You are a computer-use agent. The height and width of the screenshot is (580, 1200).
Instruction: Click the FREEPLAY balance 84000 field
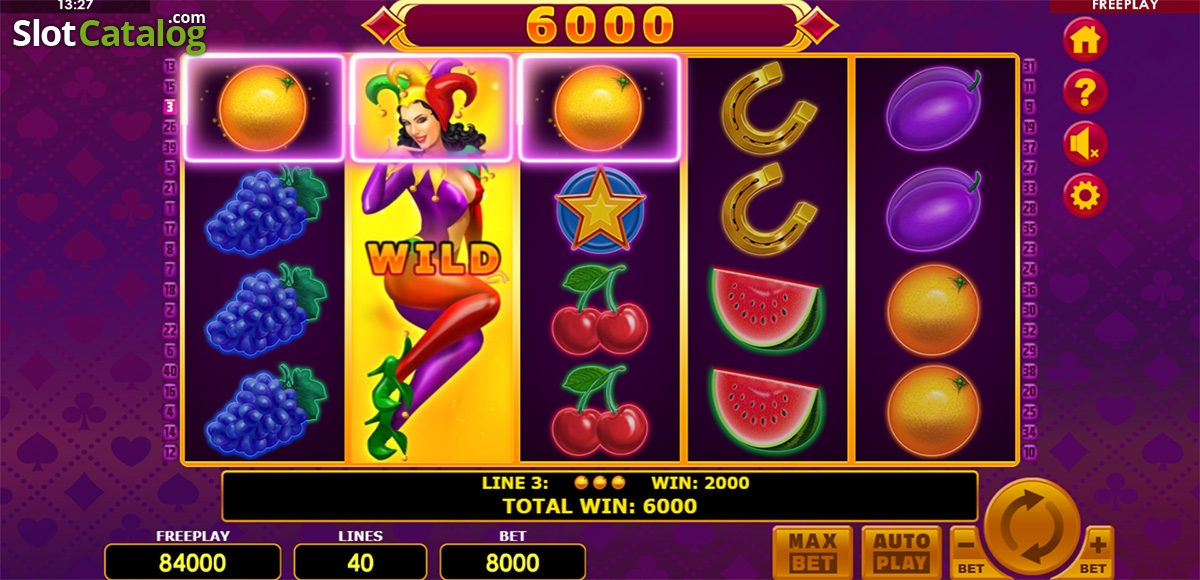(x=192, y=562)
